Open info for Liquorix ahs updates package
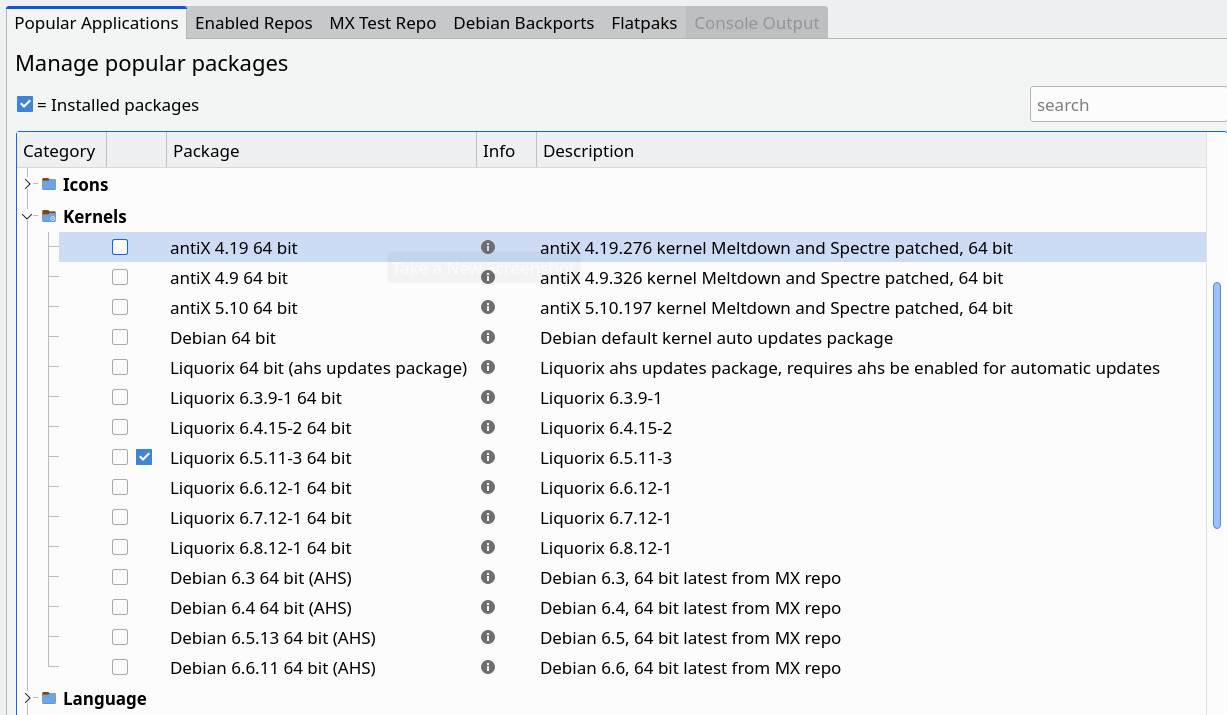 [488, 367]
